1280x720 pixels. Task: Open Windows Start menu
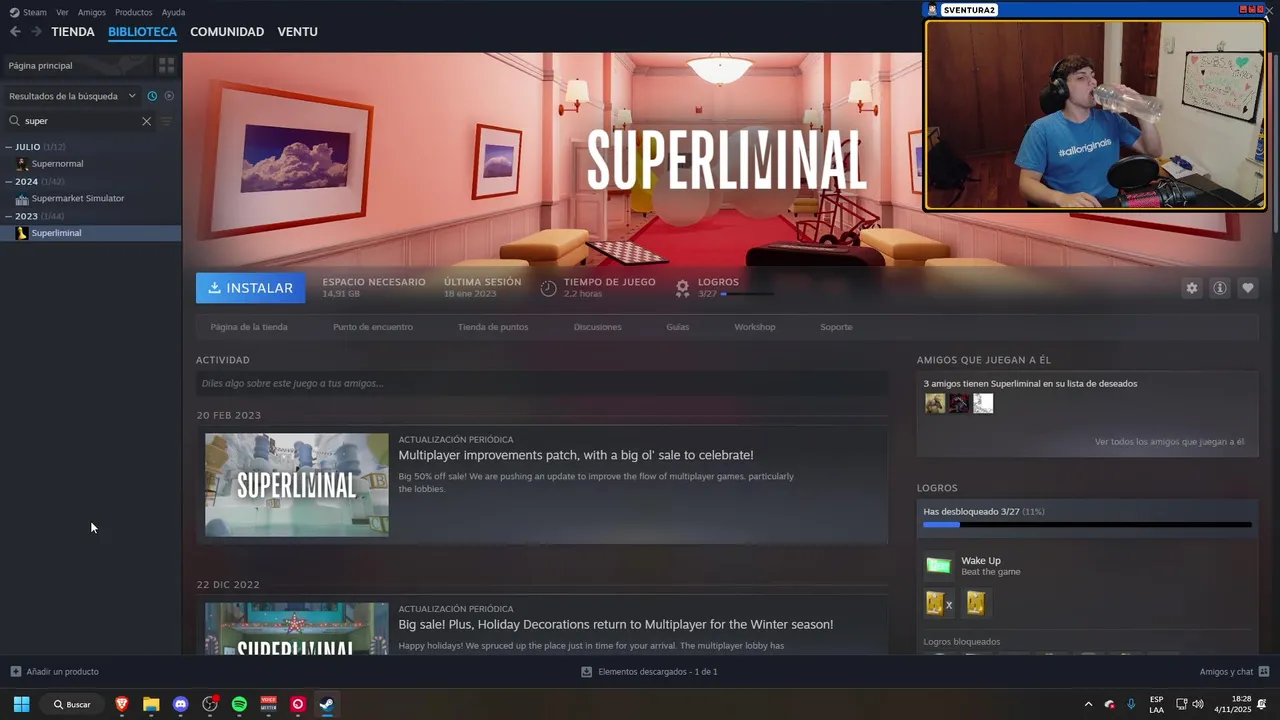coord(21,704)
